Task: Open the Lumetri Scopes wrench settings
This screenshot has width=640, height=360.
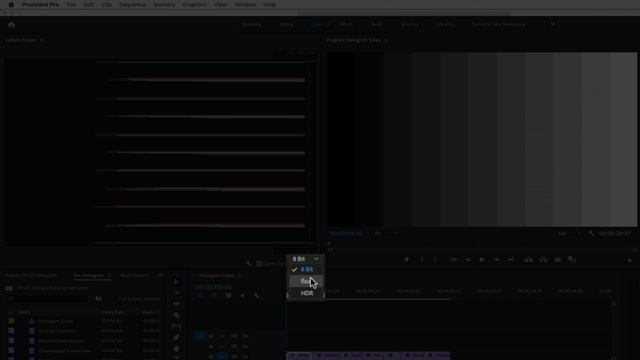Action: [x=249, y=264]
